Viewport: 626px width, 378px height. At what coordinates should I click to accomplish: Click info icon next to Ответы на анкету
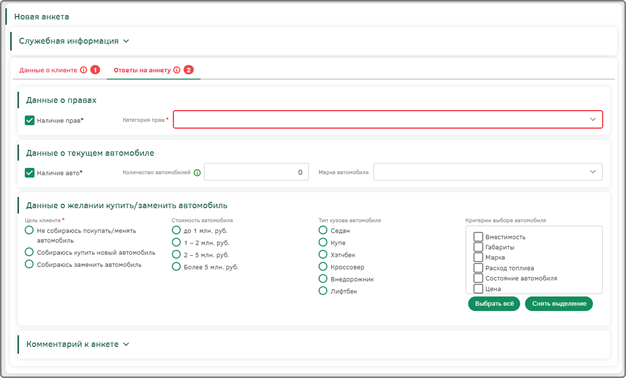click(x=177, y=70)
